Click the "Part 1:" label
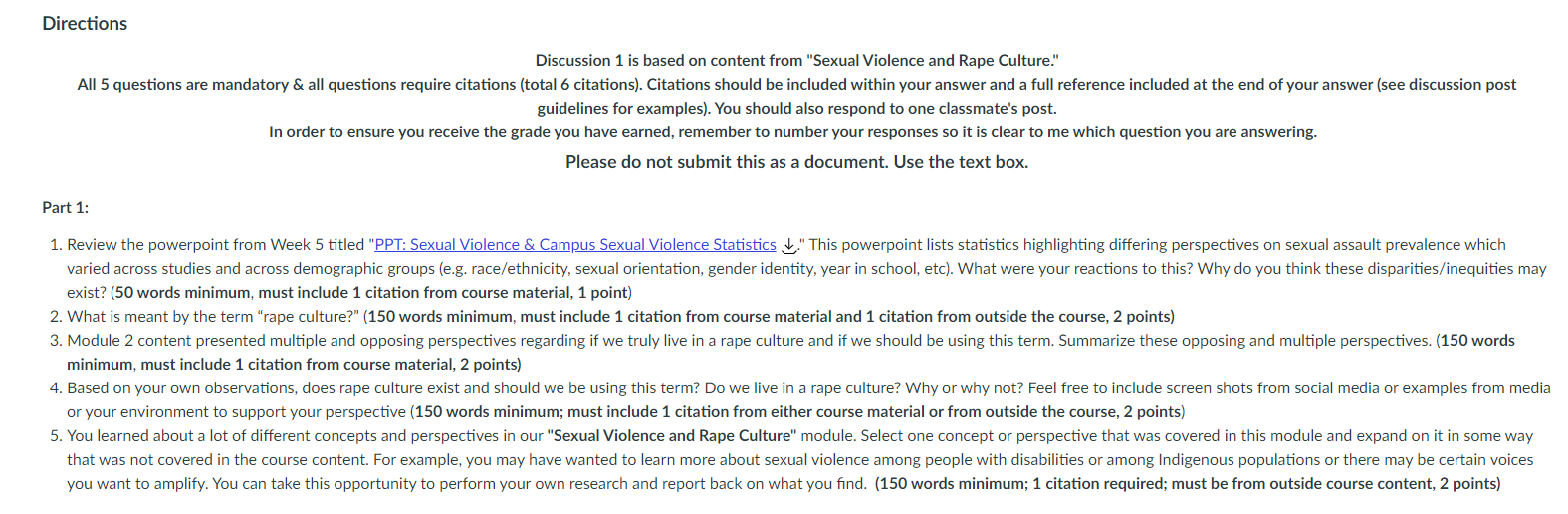The width and height of the screenshot is (1568, 514). [x=65, y=208]
